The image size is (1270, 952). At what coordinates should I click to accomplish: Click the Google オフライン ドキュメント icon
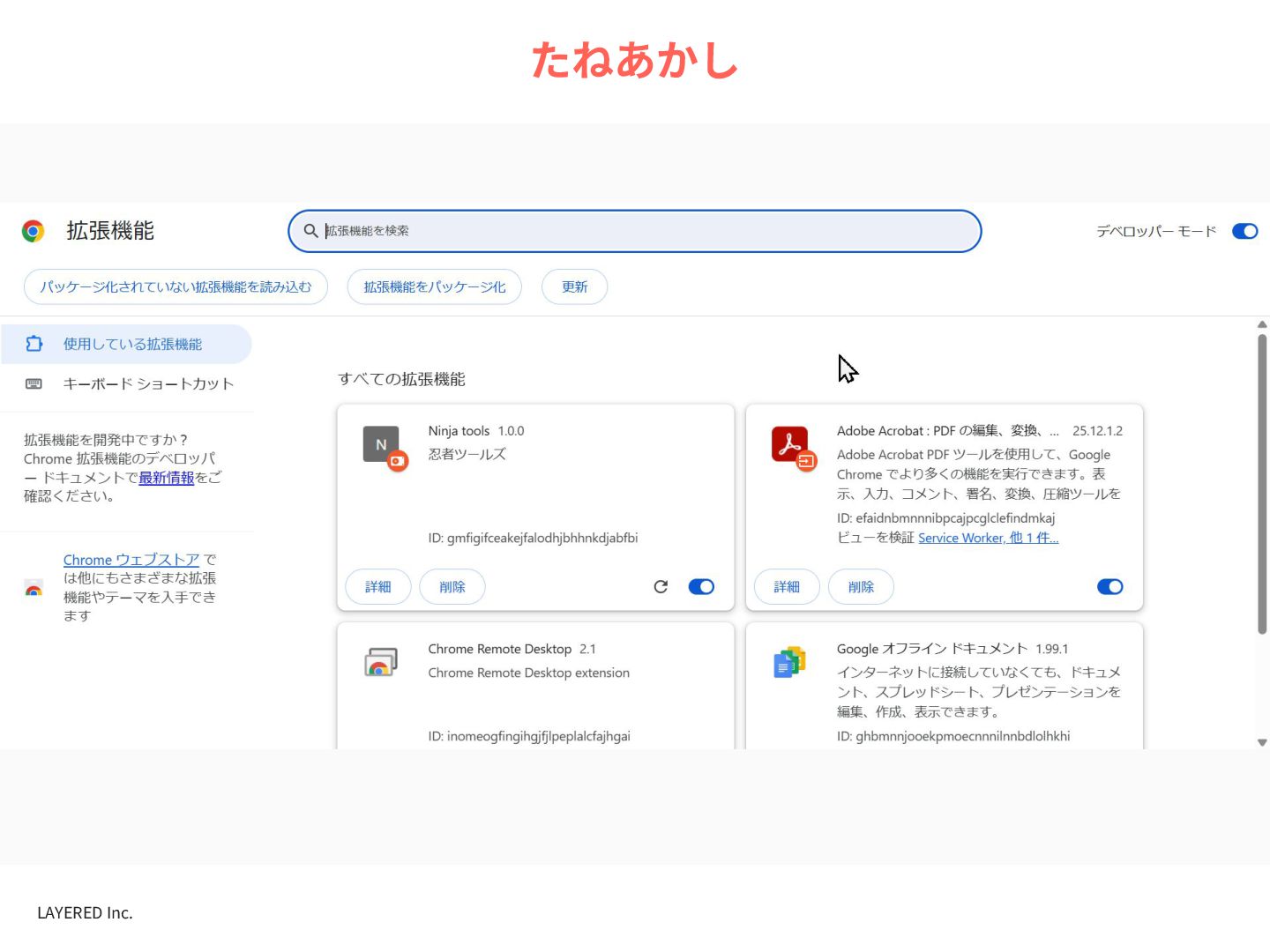[790, 662]
